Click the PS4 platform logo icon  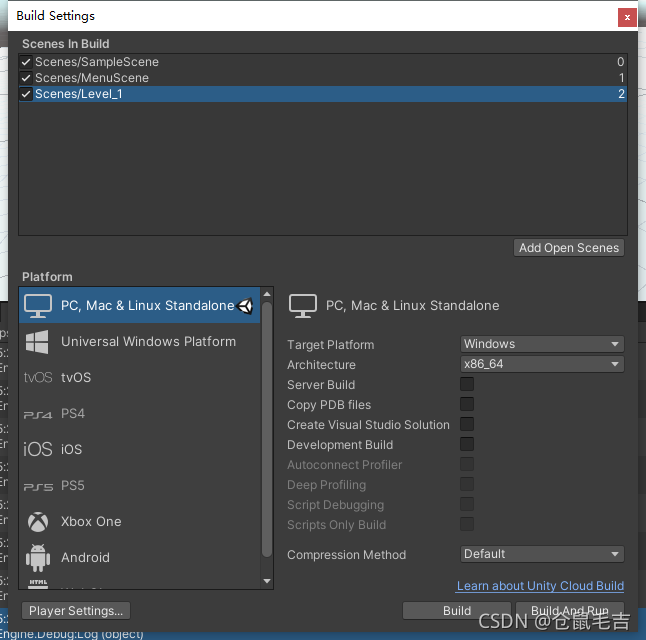point(38,414)
